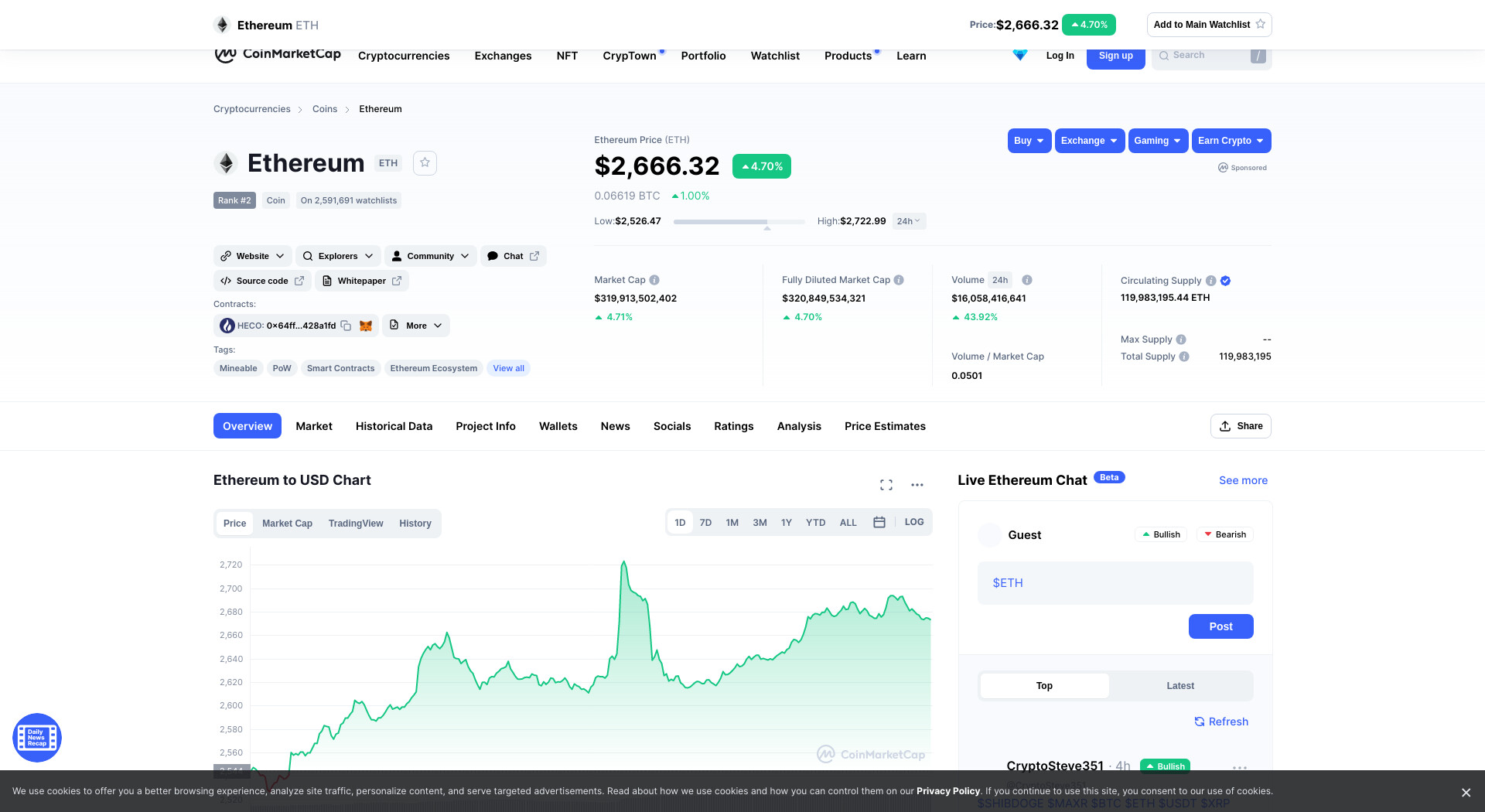Open the Gaming dropdown
Screen dimensions: 1485x812
pos(1158,141)
